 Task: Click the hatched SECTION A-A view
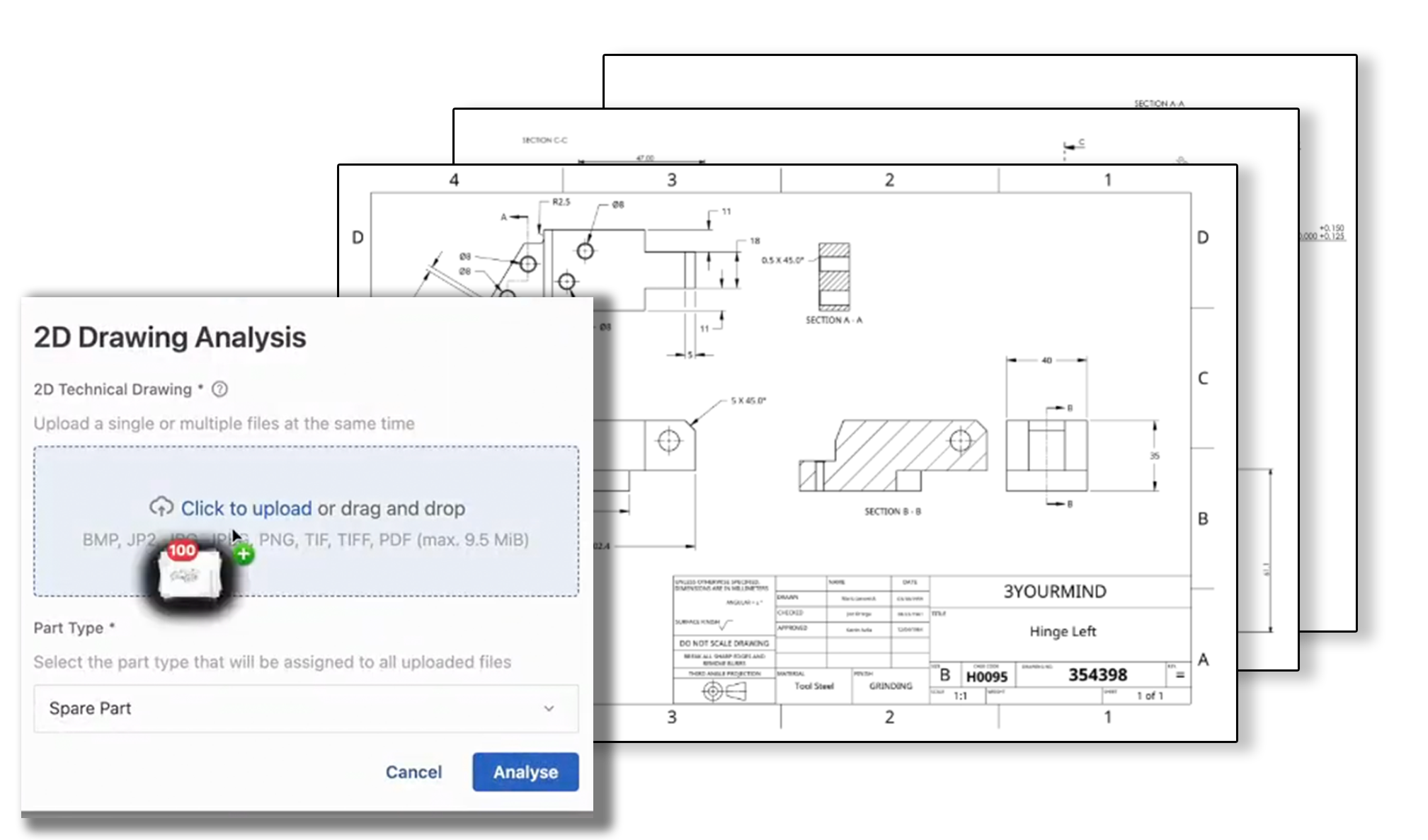[834, 277]
